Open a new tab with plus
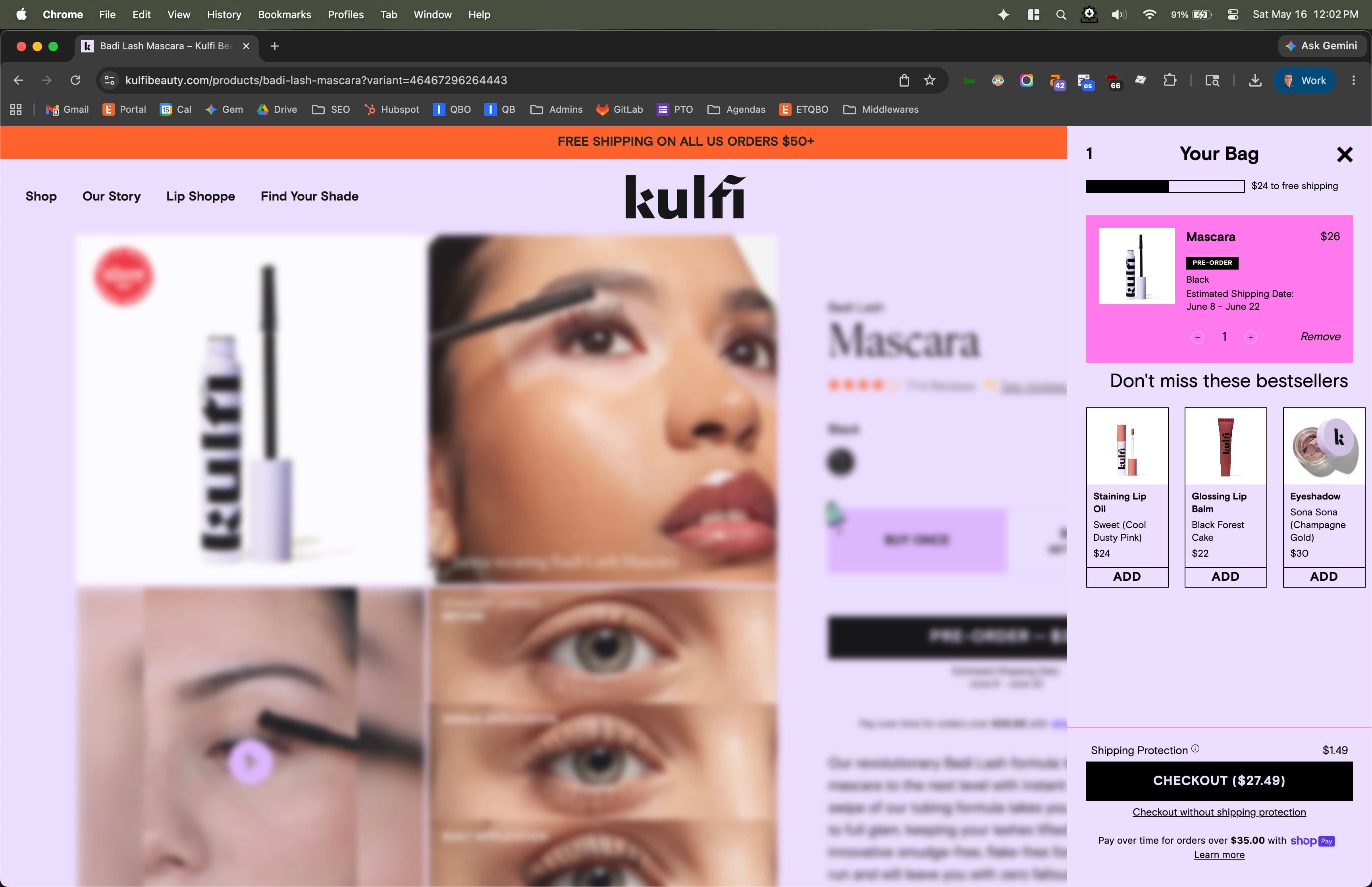This screenshot has width=1372, height=887. click(x=275, y=46)
